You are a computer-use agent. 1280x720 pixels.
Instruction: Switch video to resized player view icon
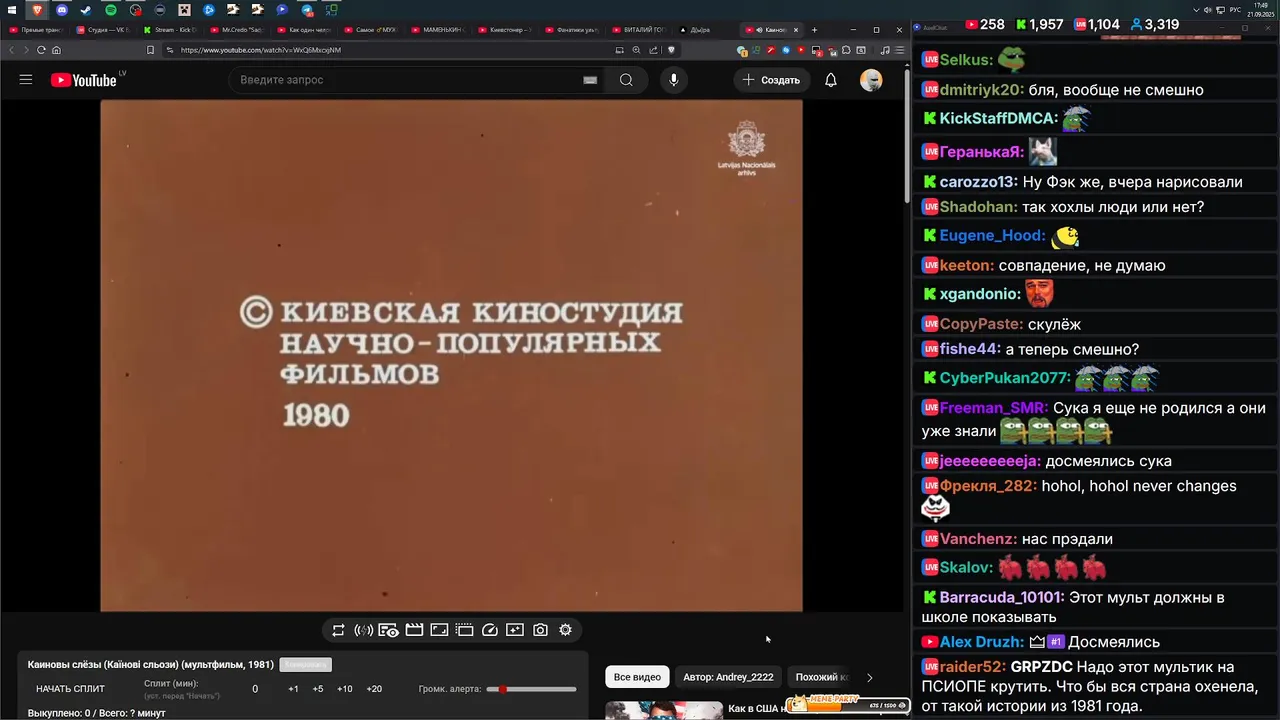439,630
